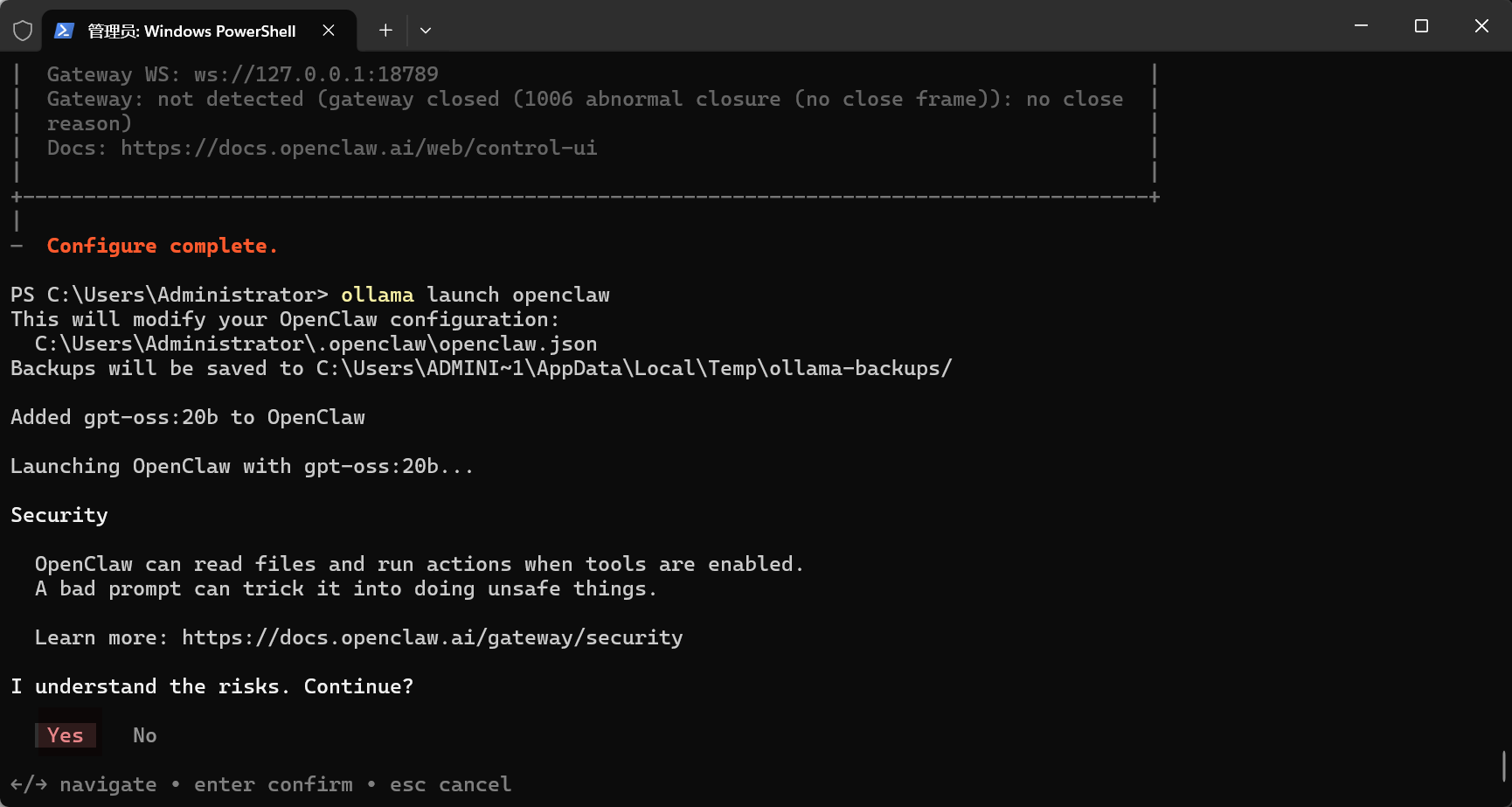Open the docs control-ui link
This screenshot has width=1512, height=807.
click(359, 148)
